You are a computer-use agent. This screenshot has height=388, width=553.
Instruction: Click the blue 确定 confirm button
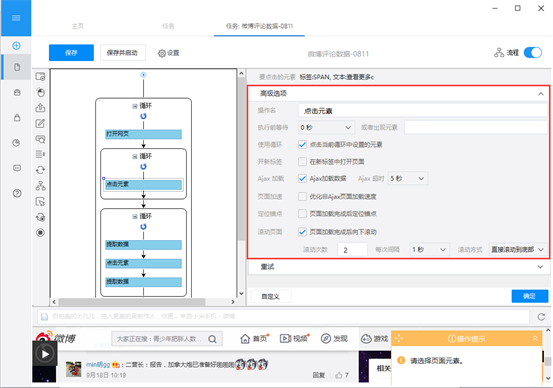pyautogui.click(x=529, y=296)
